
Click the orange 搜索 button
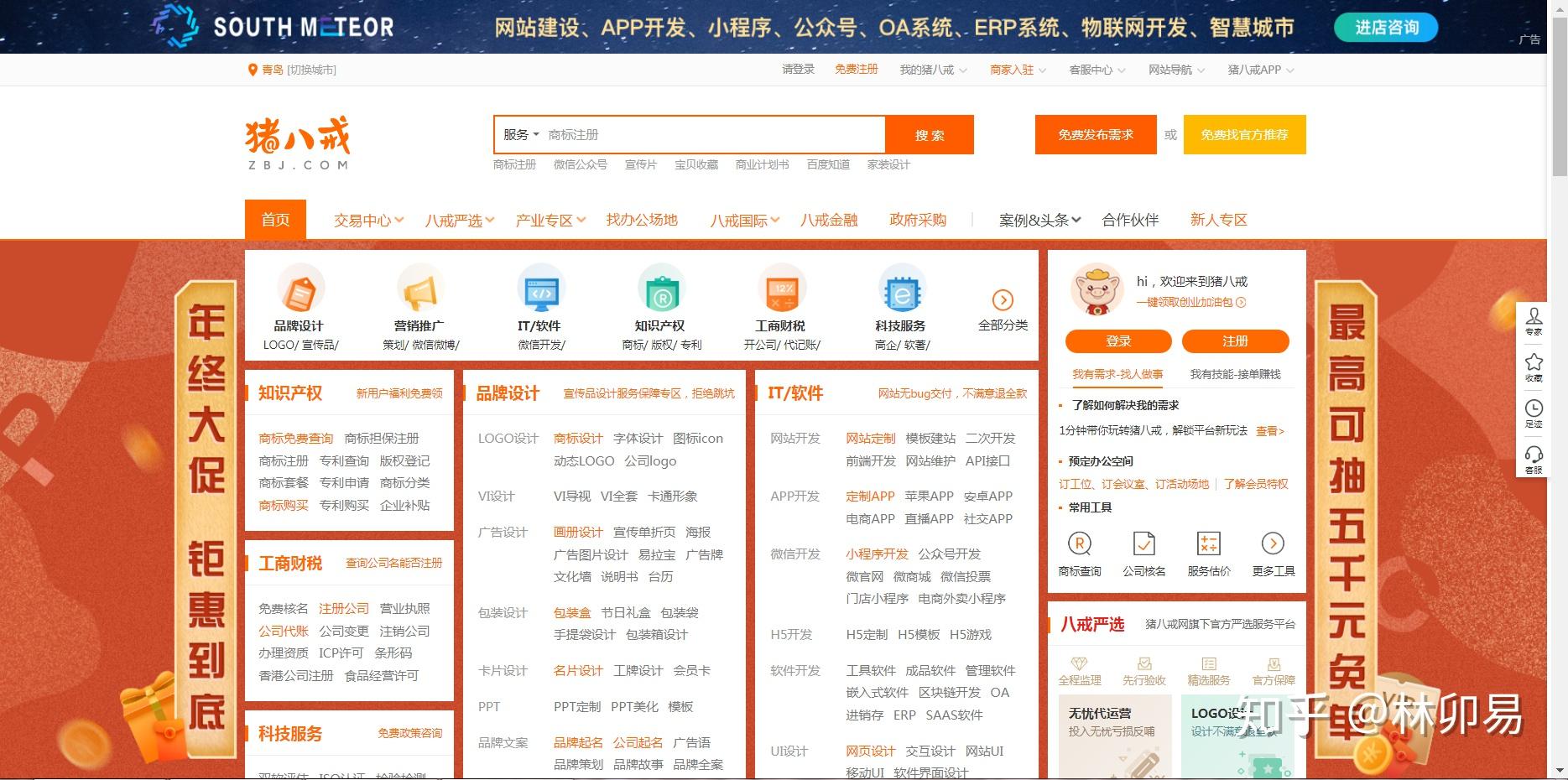pos(930,134)
